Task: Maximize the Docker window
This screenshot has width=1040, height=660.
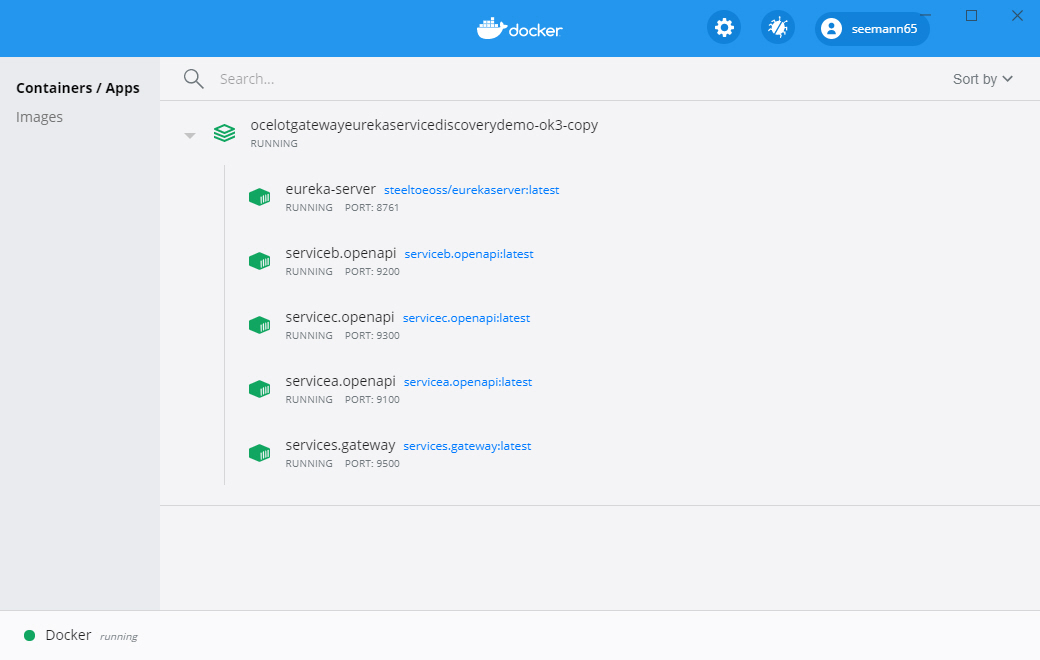Action: point(971,15)
